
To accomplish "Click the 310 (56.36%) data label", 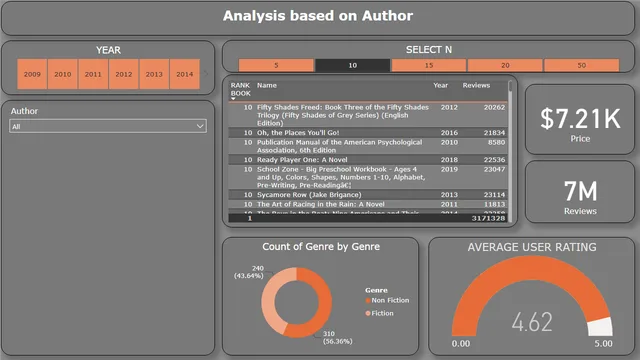I will point(337,337).
